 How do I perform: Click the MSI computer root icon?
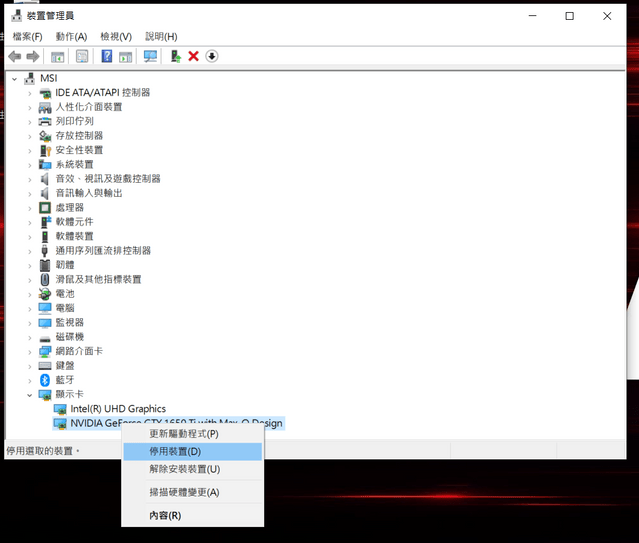tap(29, 78)
